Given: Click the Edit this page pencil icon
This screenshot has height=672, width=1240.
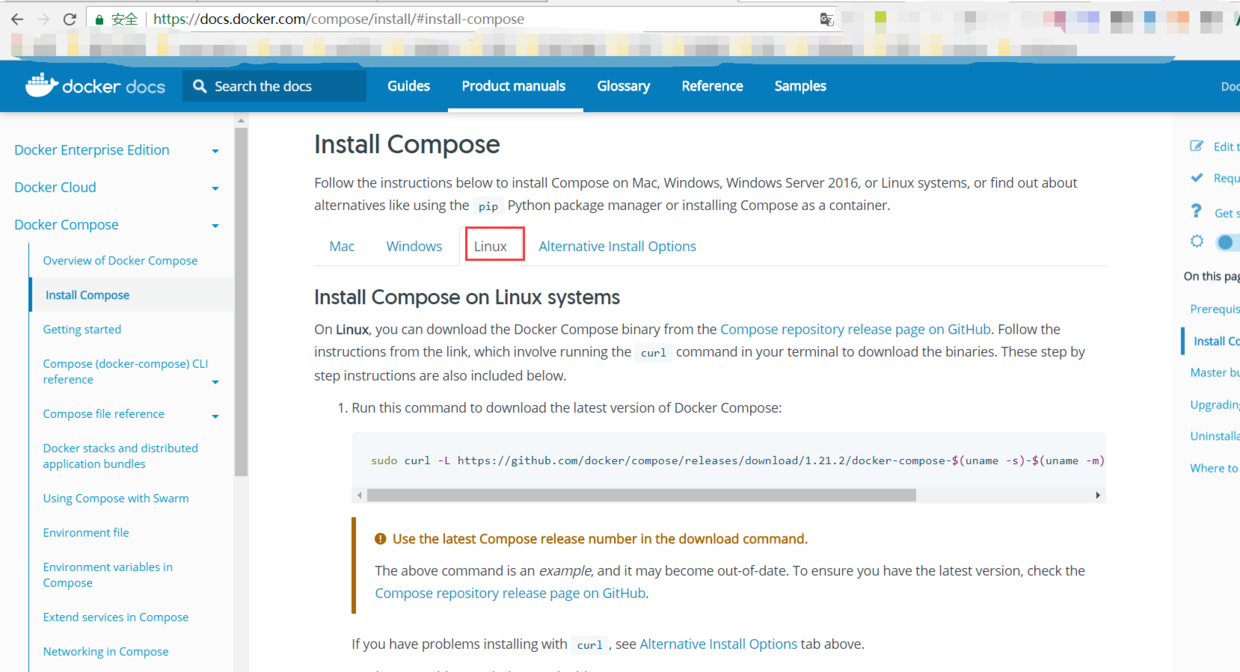Looking at the screenshot, I should click(1197, 146).
